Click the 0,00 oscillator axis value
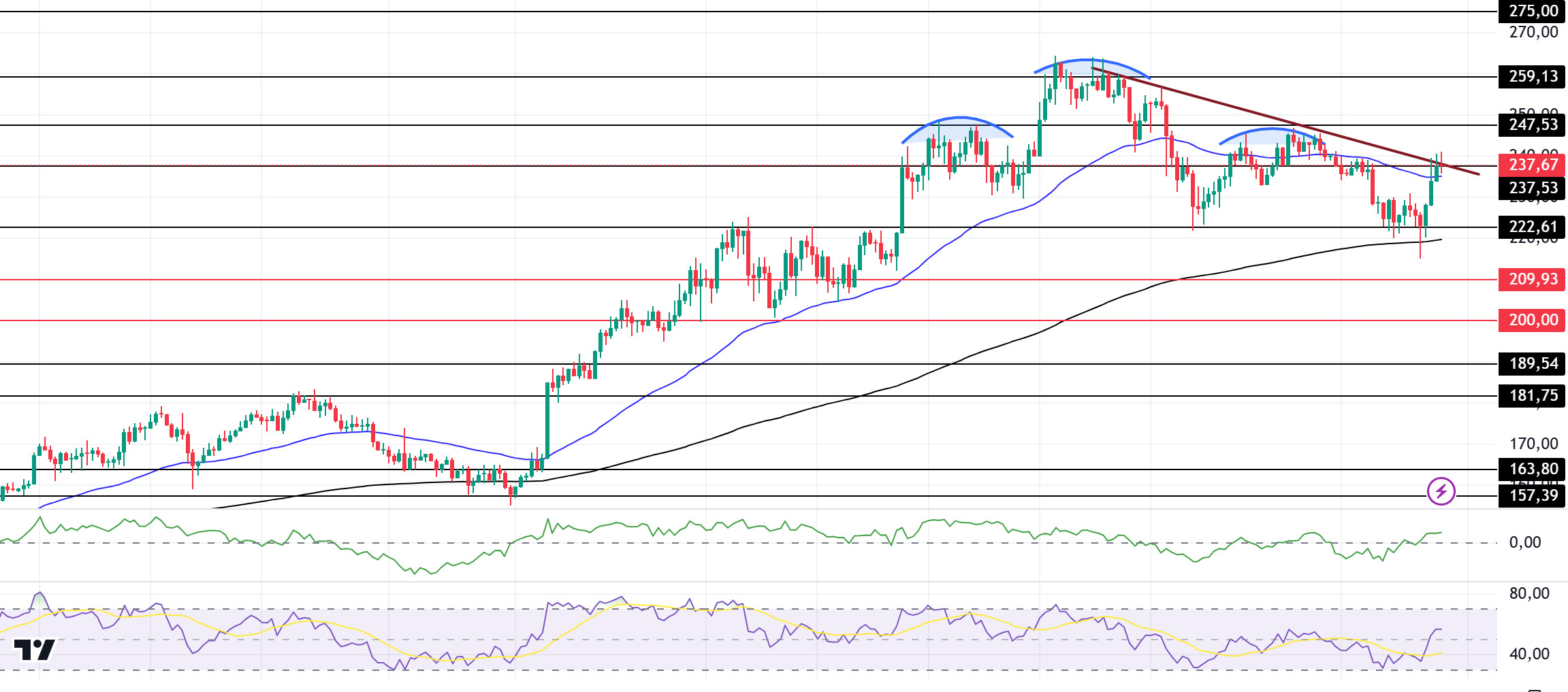The height and width of the screenshot is (692, 1568). [1525, 542]
